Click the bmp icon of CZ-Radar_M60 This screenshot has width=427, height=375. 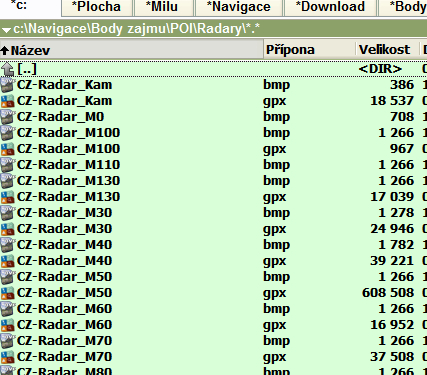pos(7,309)
